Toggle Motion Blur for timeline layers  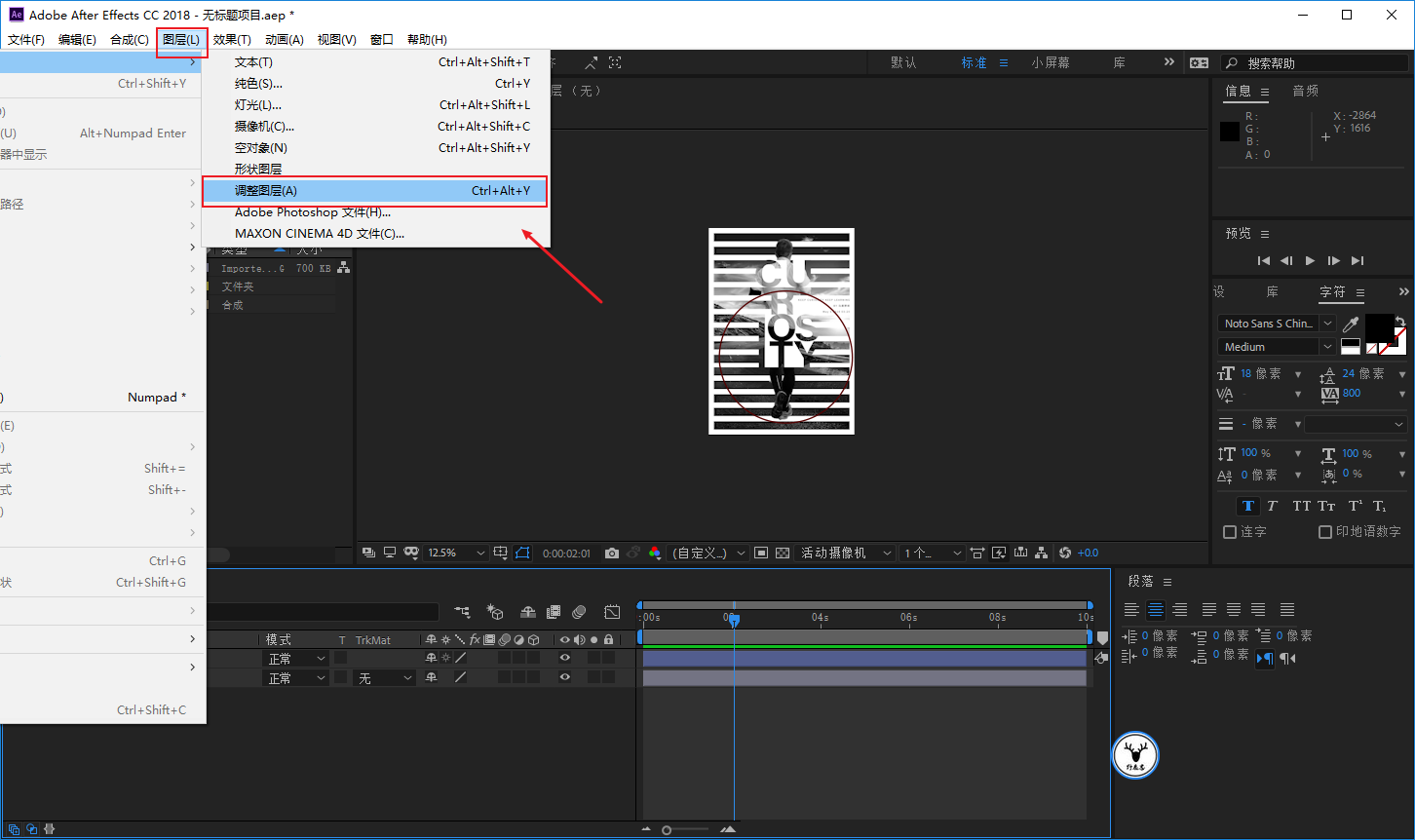coord(579,612)
